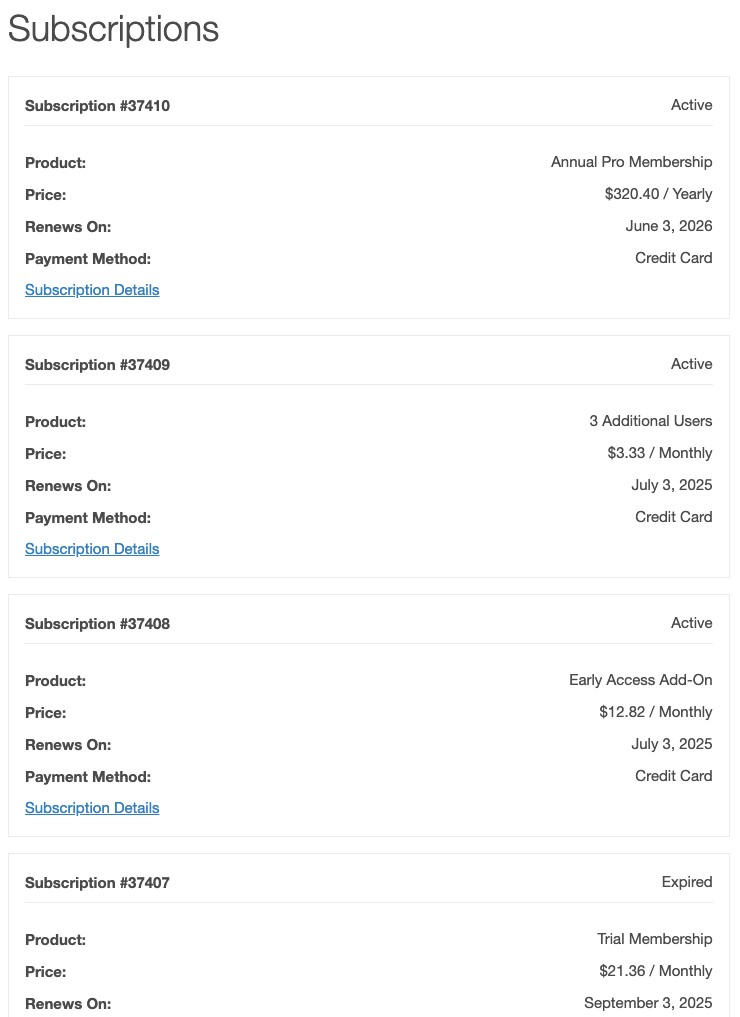Click the Subscriptions page heading

tap(113, 29)
